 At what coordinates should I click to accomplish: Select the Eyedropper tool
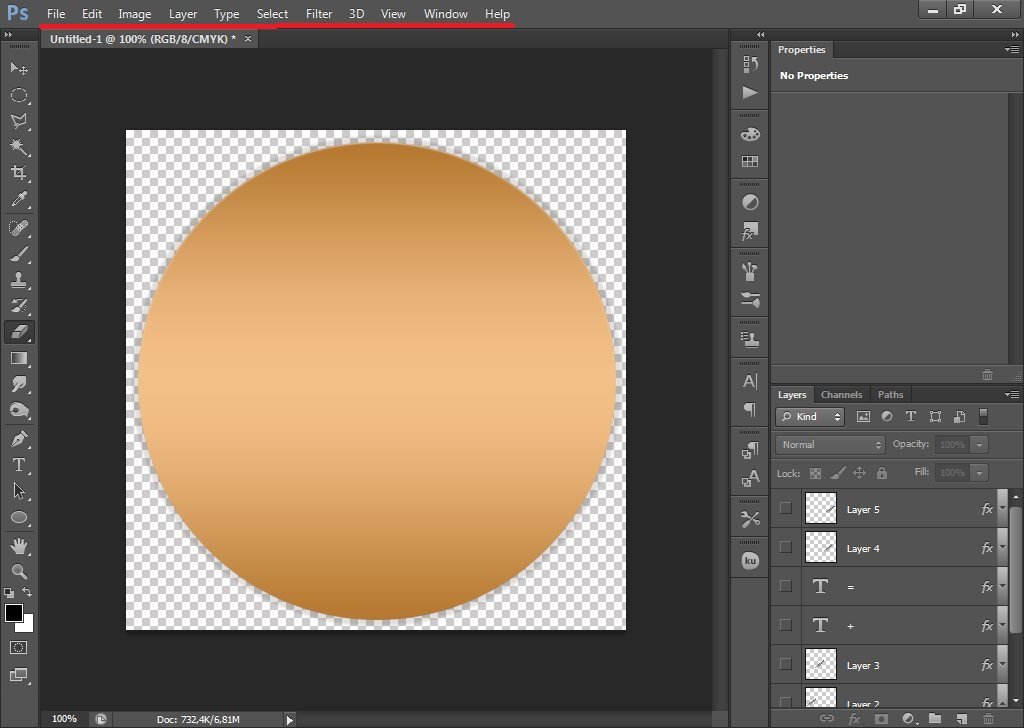(19, 199)
